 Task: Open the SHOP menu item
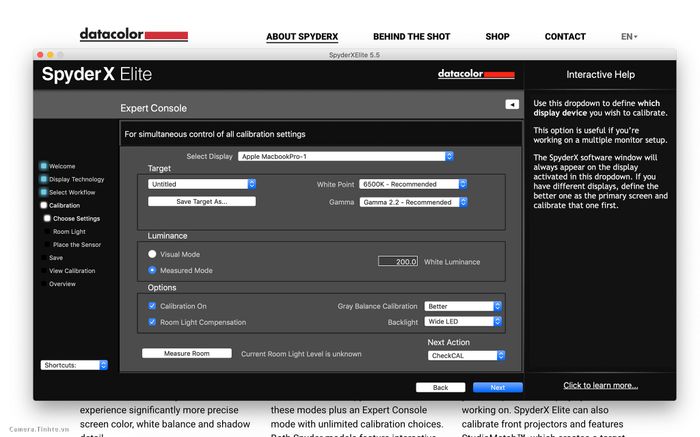(497, 37)
